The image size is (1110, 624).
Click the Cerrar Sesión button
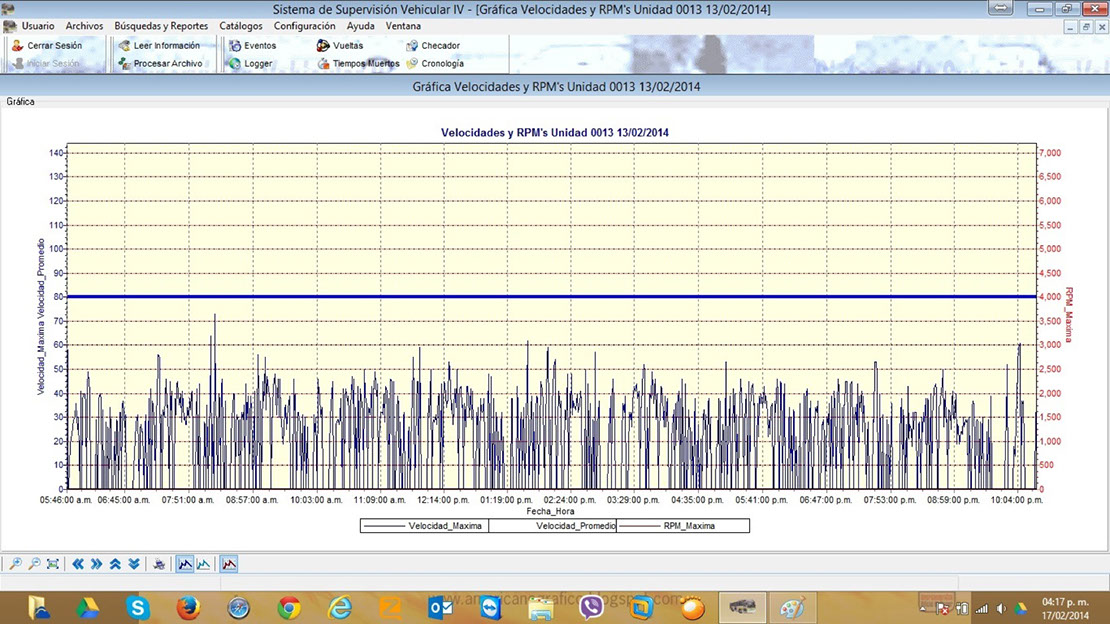[x=54, y=46]
